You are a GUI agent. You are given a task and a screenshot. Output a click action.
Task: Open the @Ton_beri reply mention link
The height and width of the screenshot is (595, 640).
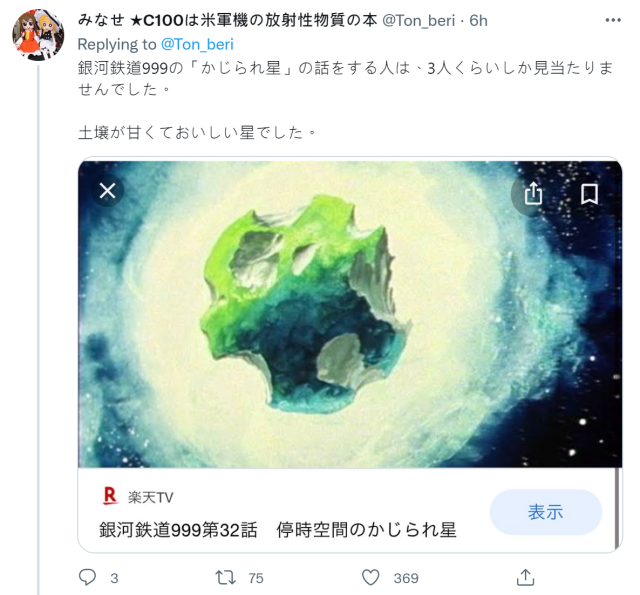197,44
